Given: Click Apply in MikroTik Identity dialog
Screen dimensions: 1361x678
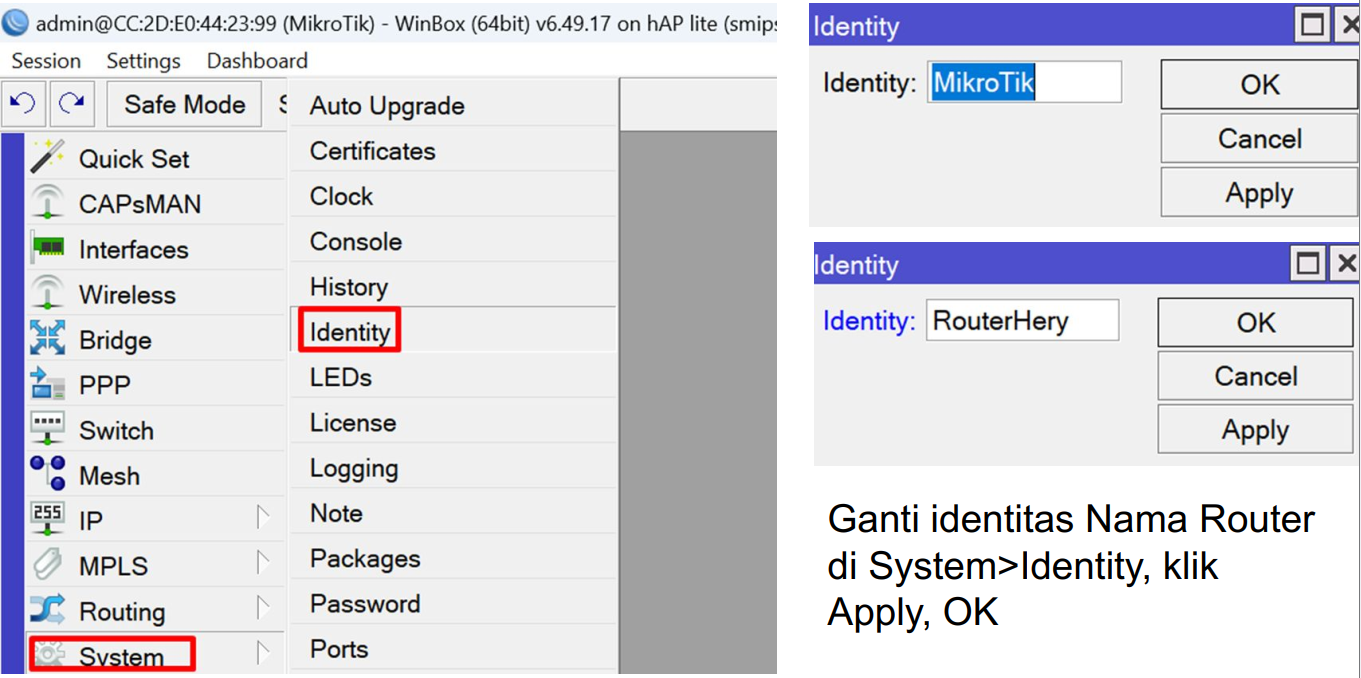Looking at the screenshot, I should [1259, 192].
